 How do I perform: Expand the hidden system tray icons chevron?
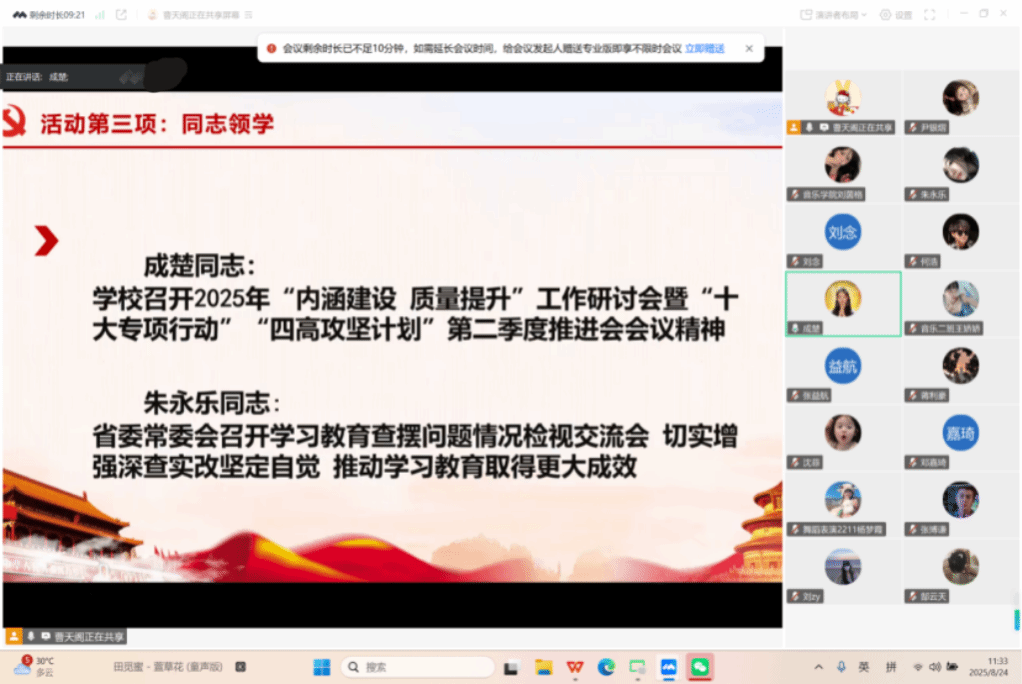tap(818, 667)
